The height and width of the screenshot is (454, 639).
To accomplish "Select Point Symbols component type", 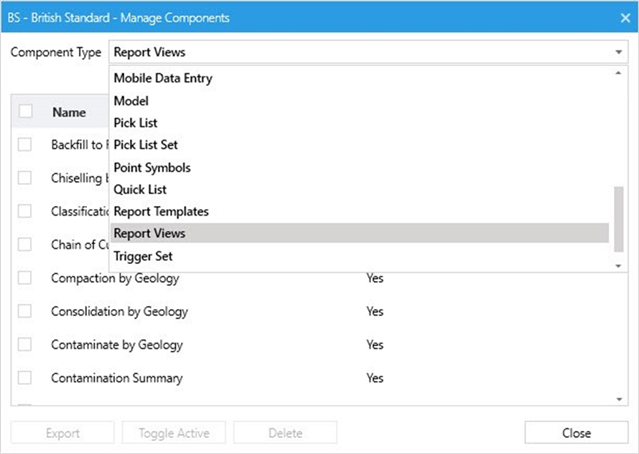I will click(152, 167).
